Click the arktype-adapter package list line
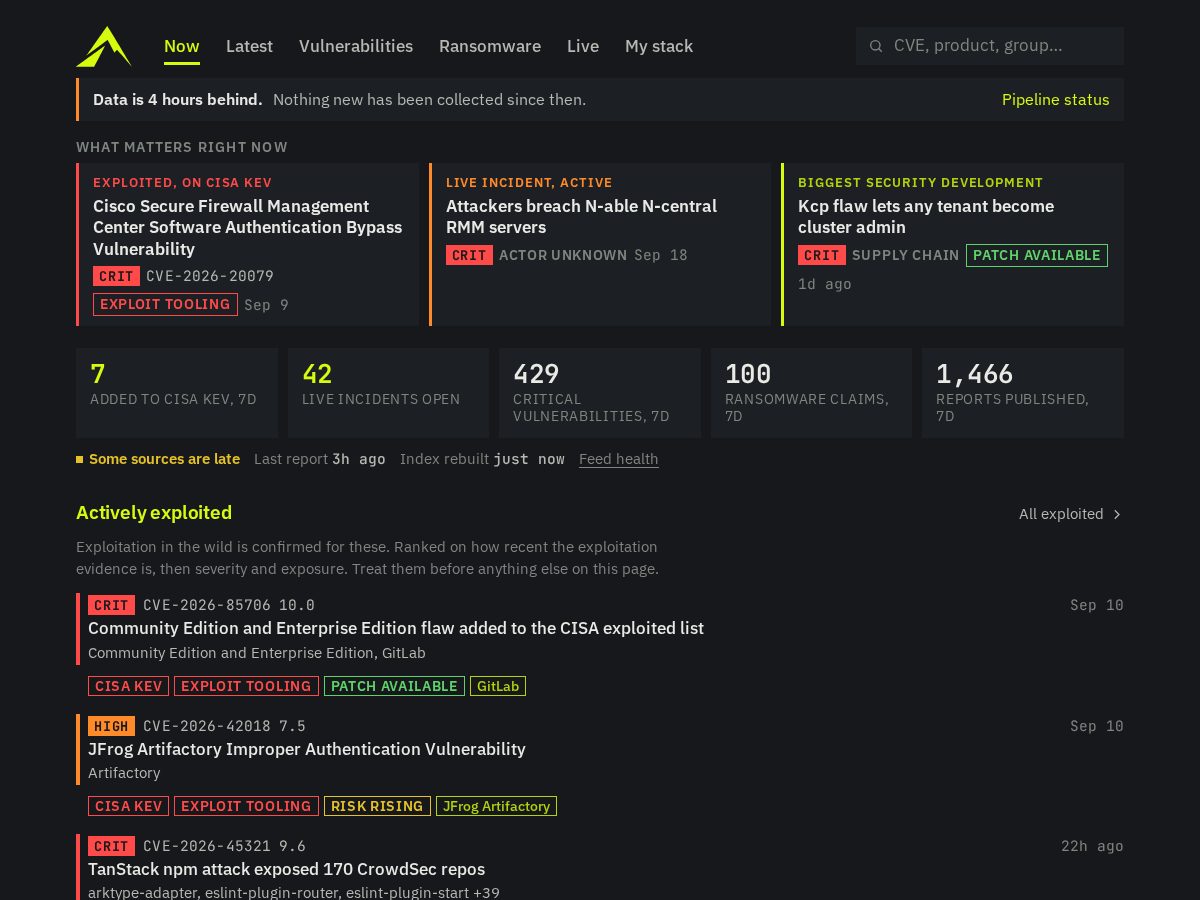Screen dimensions: 1200x900 click(x=294, y=892)
